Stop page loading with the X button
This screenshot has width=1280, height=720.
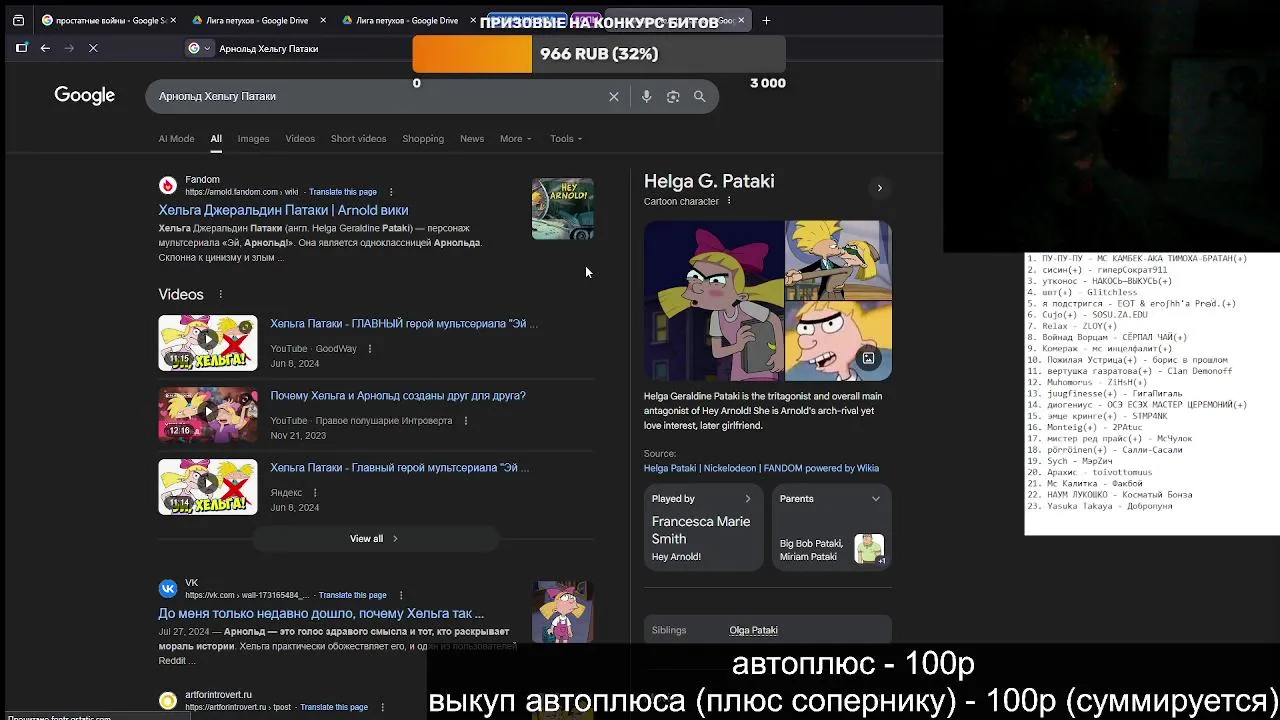click(93, 48)
